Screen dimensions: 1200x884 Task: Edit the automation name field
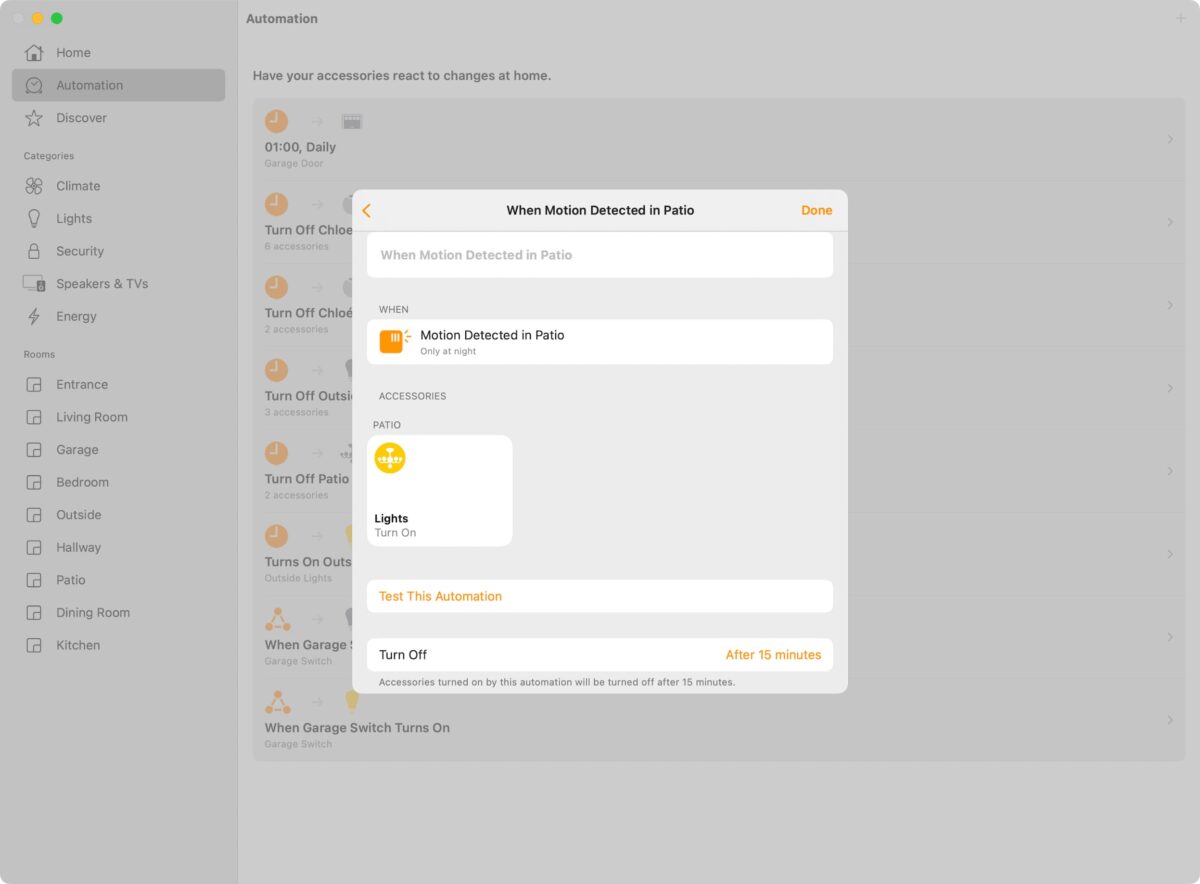click(600, 255)
